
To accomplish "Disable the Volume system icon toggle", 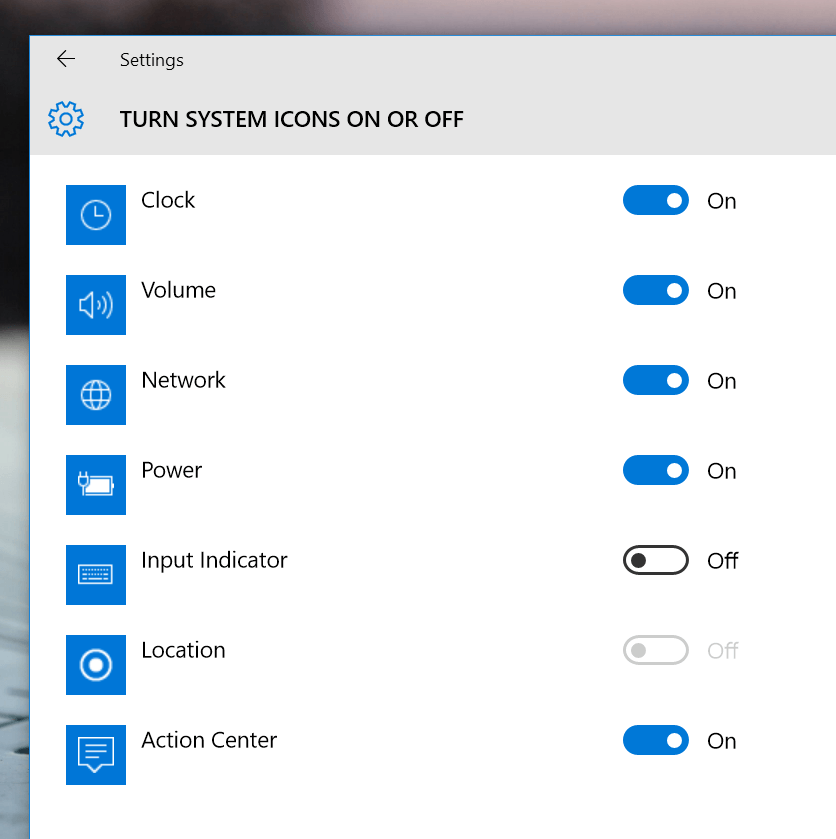I will pos(656,290).
